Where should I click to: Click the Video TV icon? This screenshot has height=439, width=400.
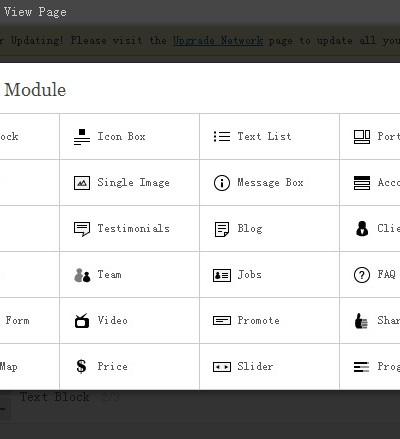(x=82, y=321)
